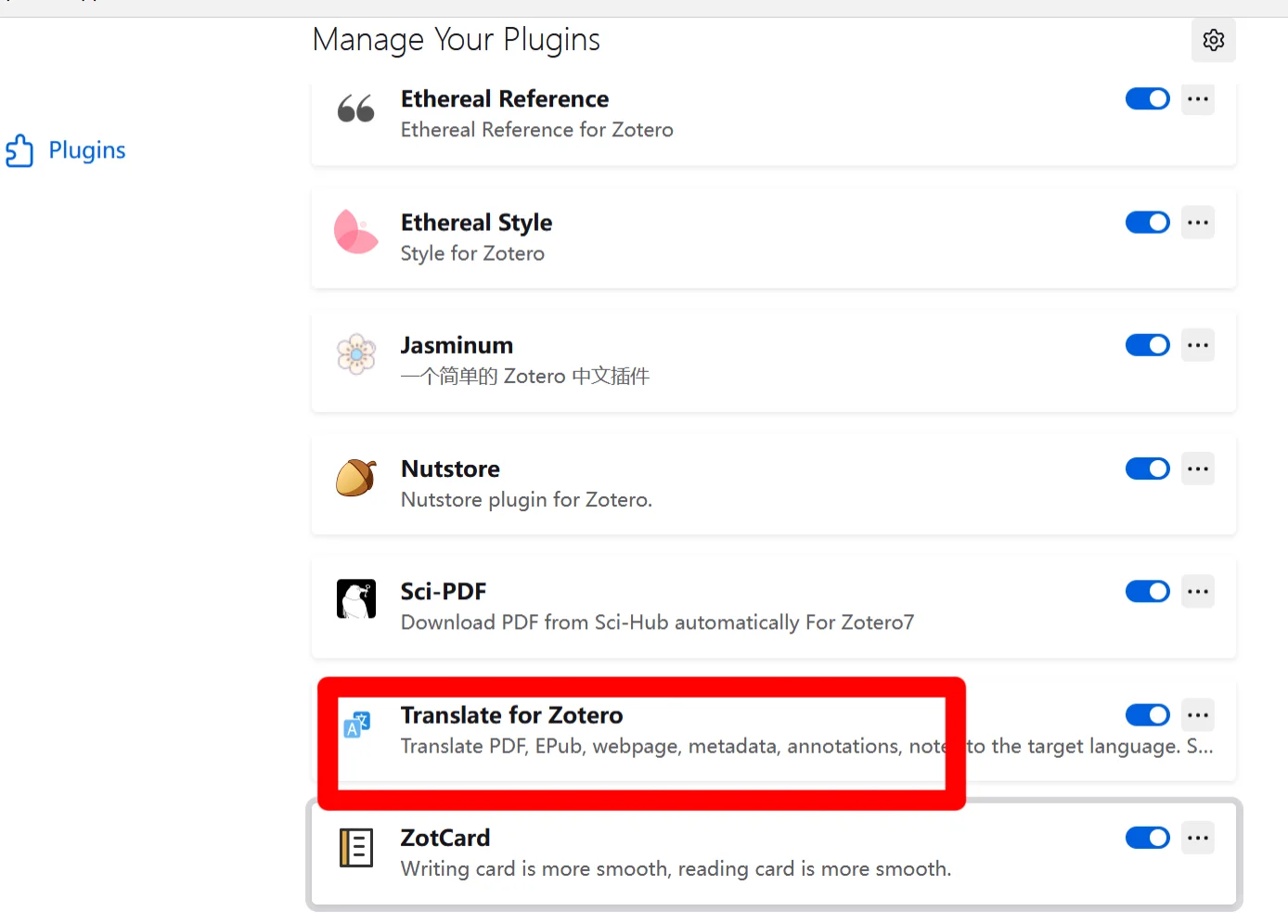Click the Nutstore acorn icon
The height and width of the screenshot is (924, 1288).
tap(356, 478)
